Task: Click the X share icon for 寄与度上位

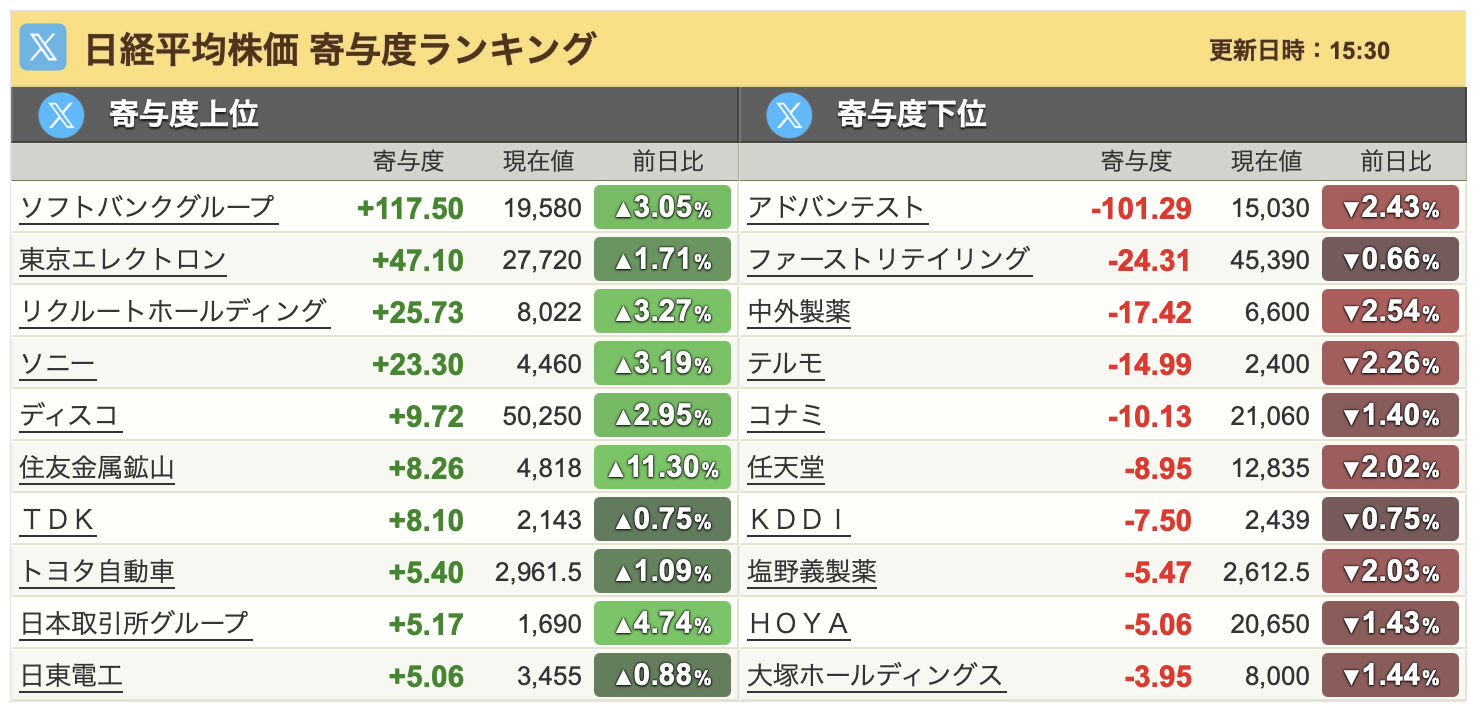Action: click(61, 116)
